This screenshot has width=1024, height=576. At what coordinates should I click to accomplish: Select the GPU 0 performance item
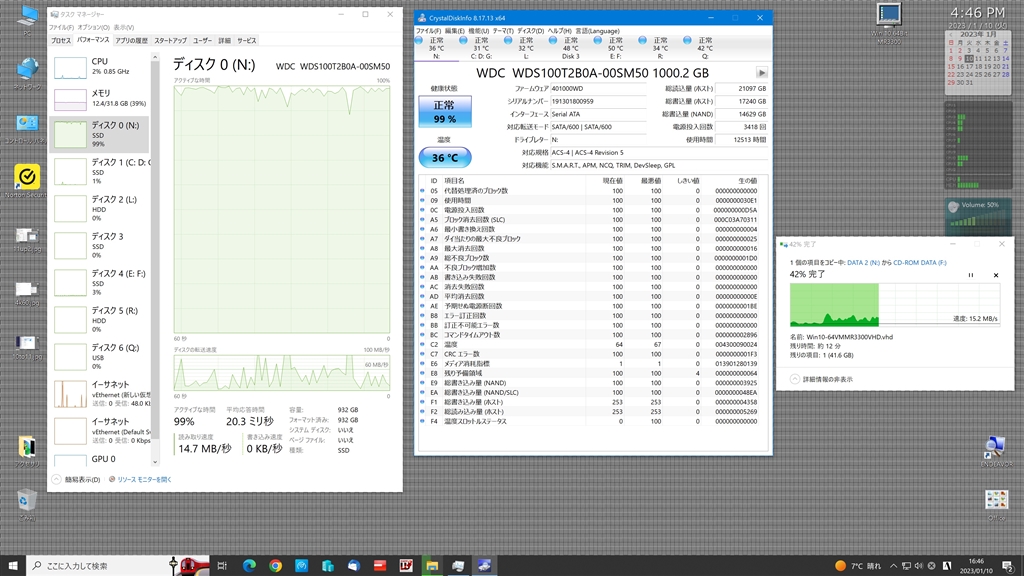101,459
